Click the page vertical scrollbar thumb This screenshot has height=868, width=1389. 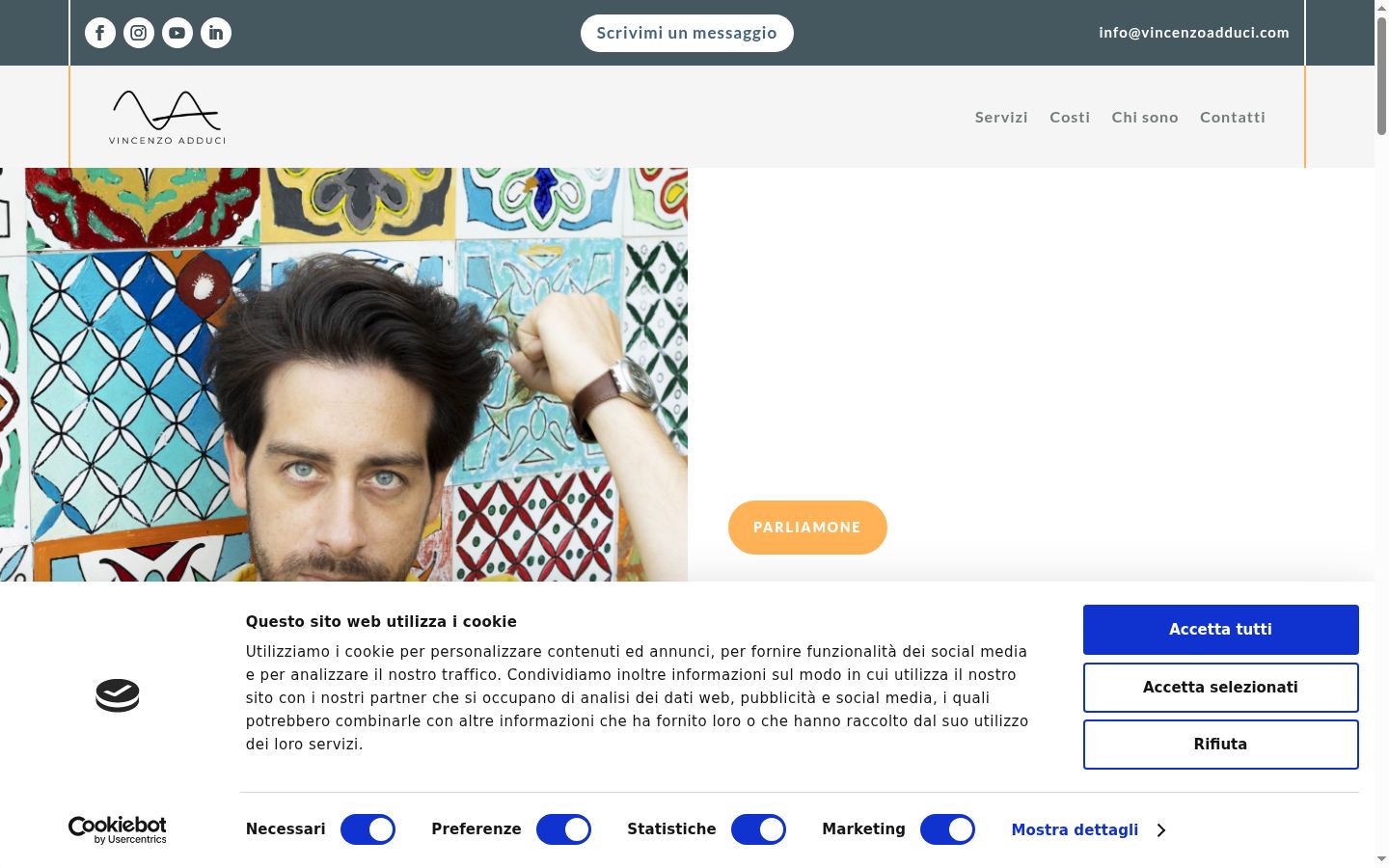[1381, 75]
